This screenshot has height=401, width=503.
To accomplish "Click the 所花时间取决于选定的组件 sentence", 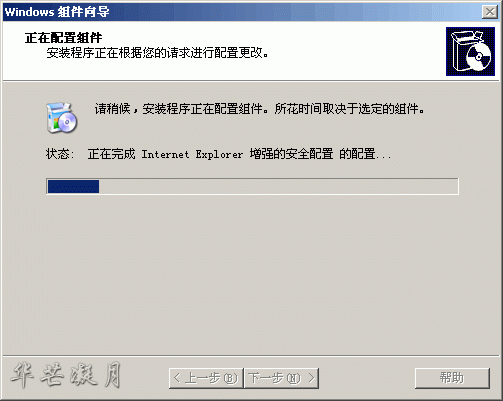I will point(349,109).
